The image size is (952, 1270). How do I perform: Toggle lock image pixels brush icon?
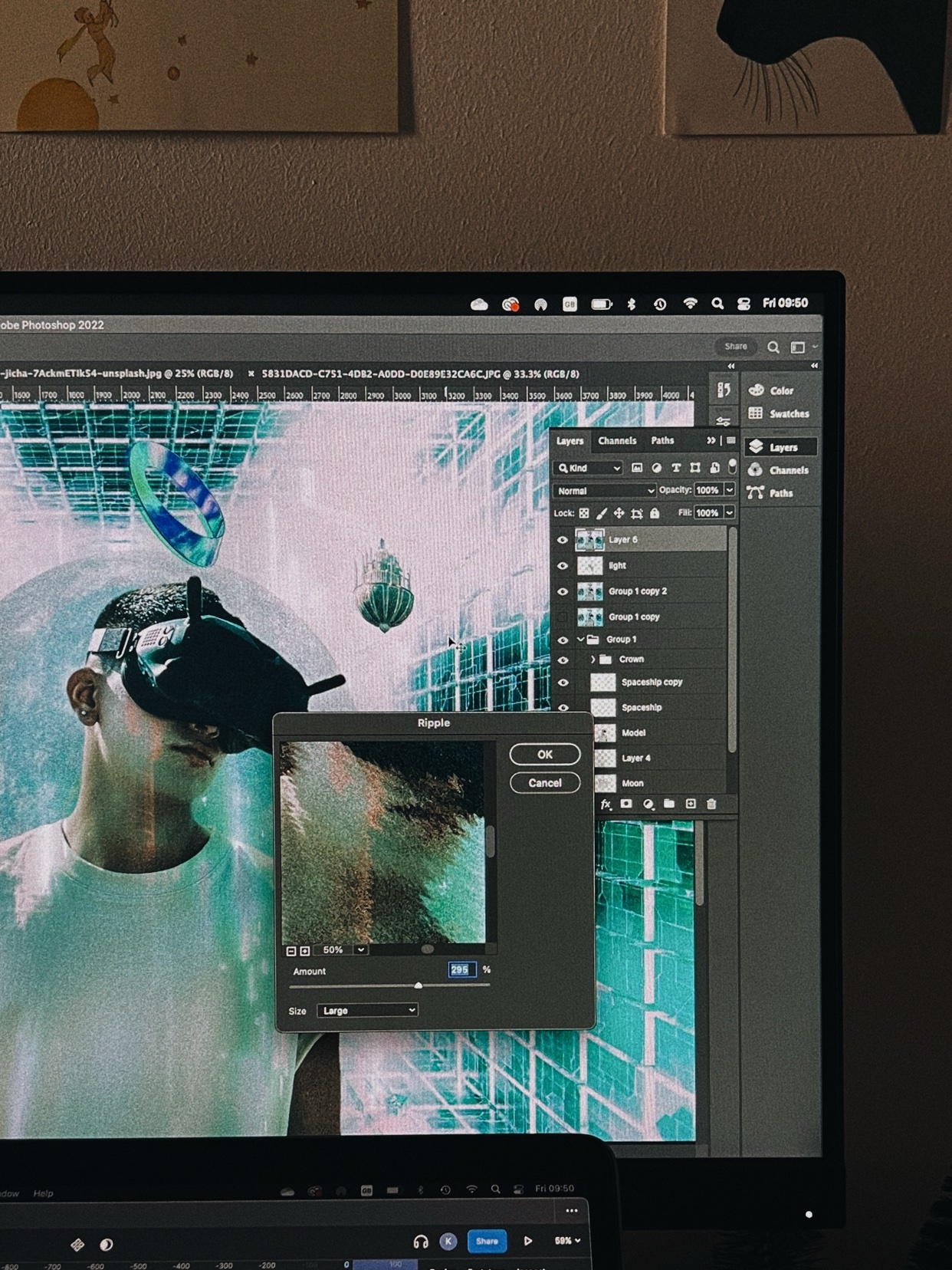602,513
